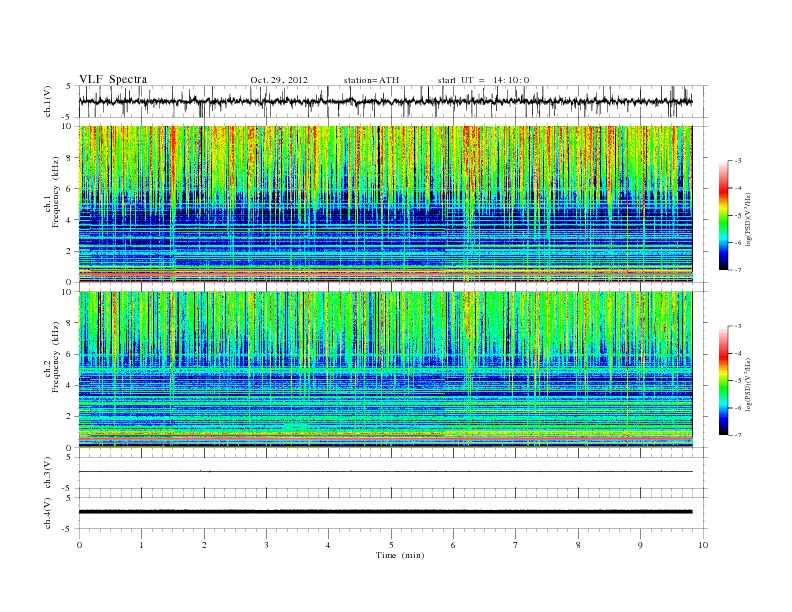The width and height of the screenshot is (792, 612).
Task: Click the '5' tick label on time axis
Action: point(391,545)
